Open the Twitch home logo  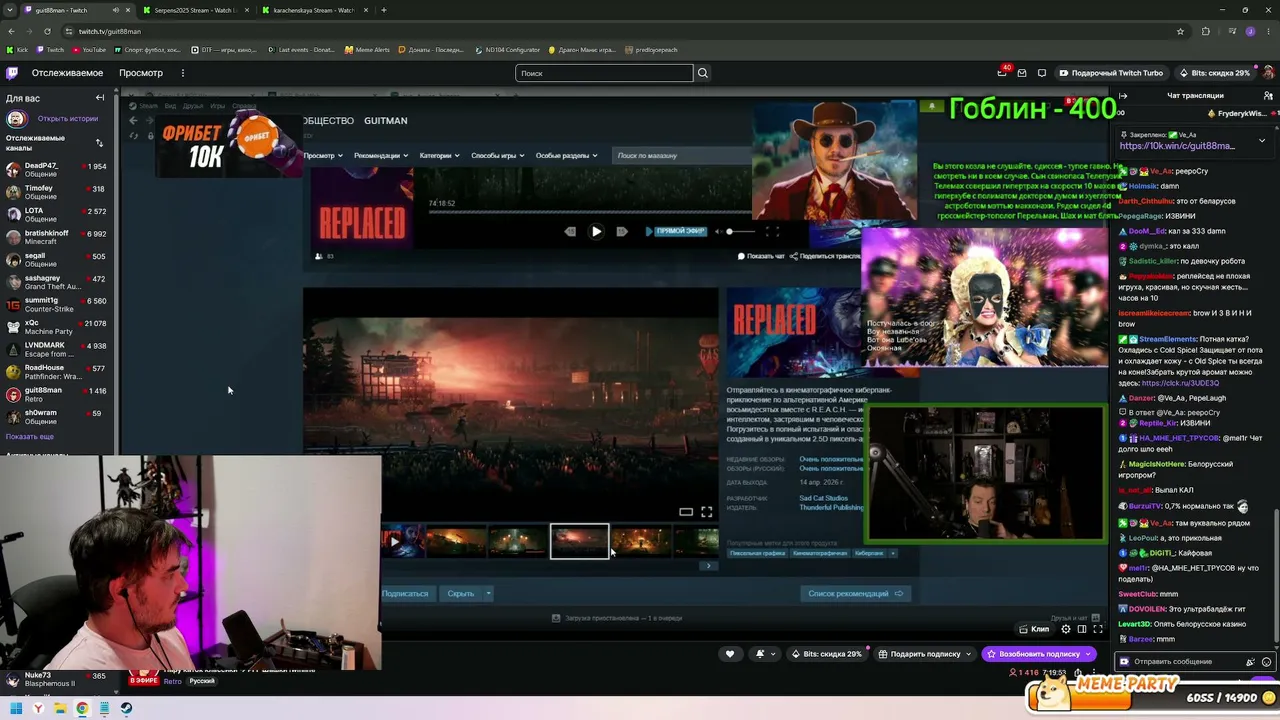12,73
